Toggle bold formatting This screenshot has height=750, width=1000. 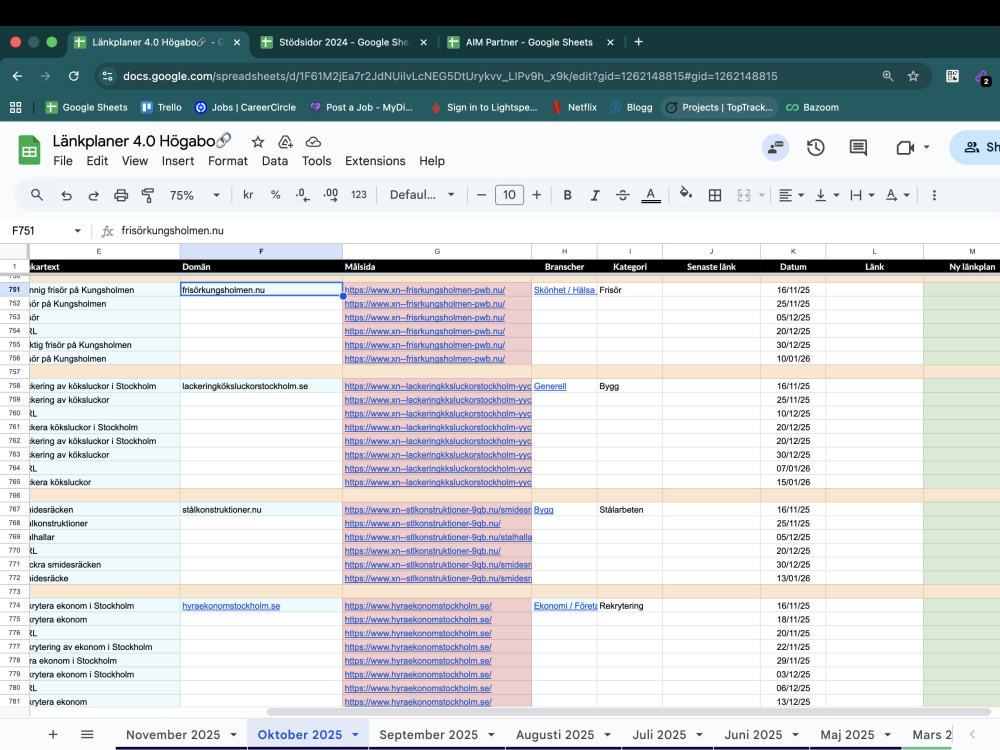tap(567, 195)
